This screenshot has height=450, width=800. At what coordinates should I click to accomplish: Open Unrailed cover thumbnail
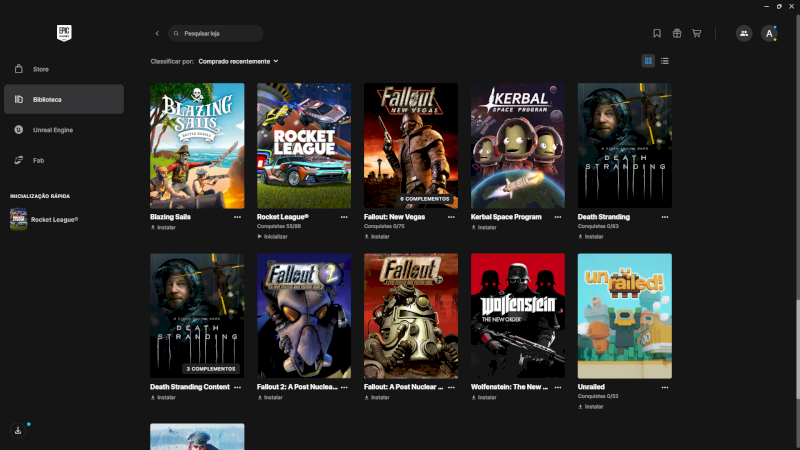624,316
